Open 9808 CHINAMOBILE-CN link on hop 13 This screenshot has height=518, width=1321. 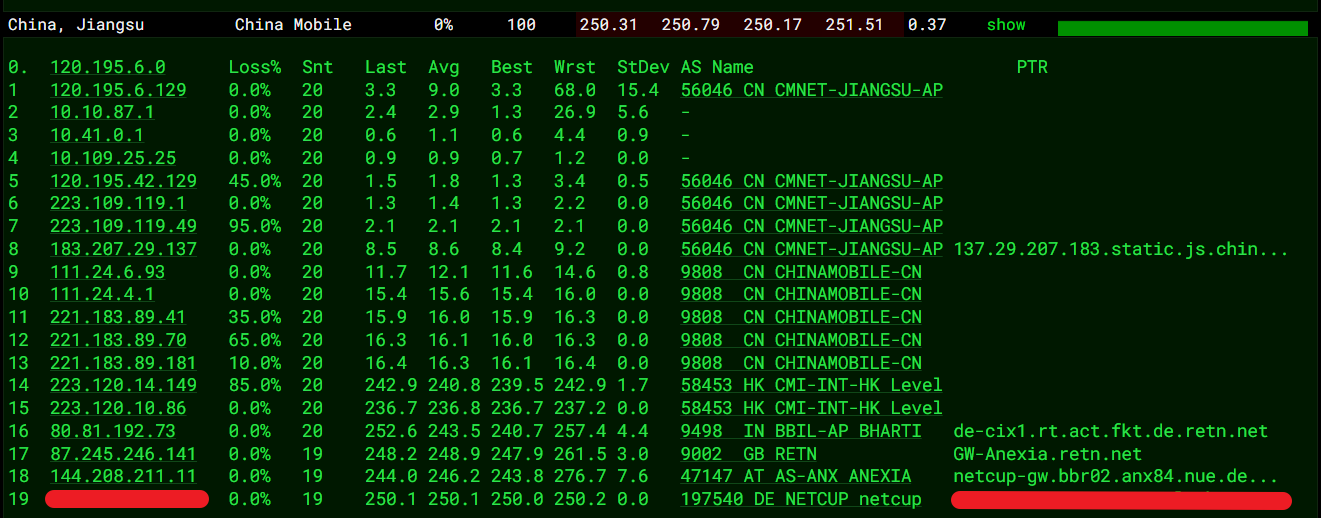click(x=801, y=363)
